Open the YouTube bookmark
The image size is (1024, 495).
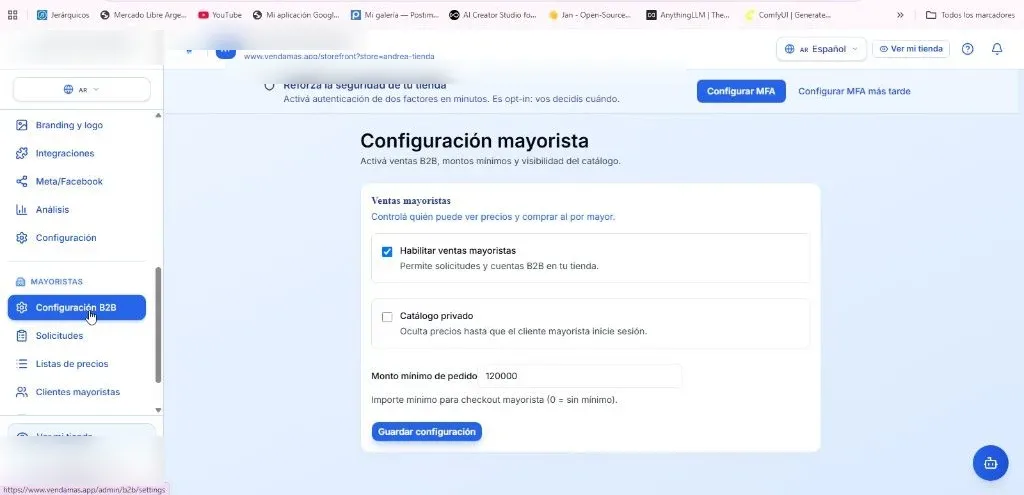pos(220,14)
